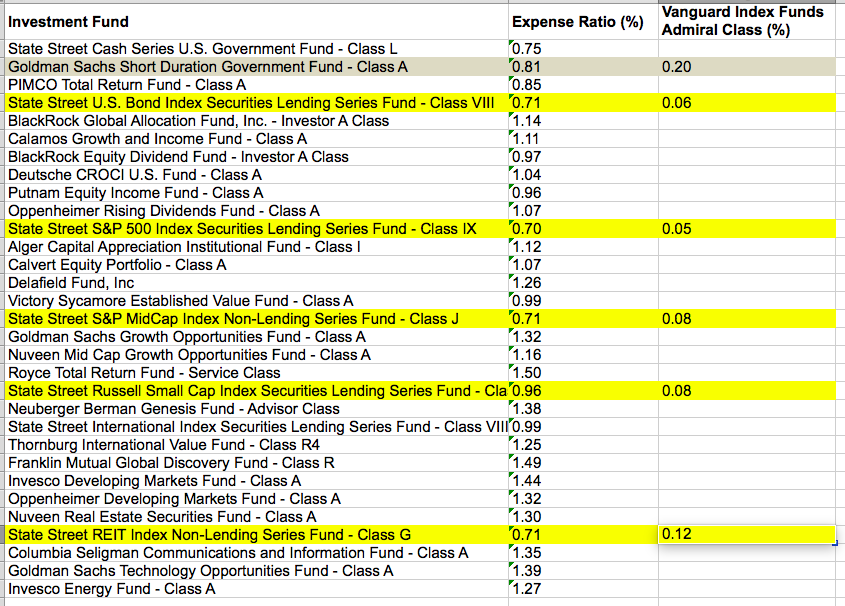
Task: Click expense ratio value 0.97
Action: pos(583,157)
